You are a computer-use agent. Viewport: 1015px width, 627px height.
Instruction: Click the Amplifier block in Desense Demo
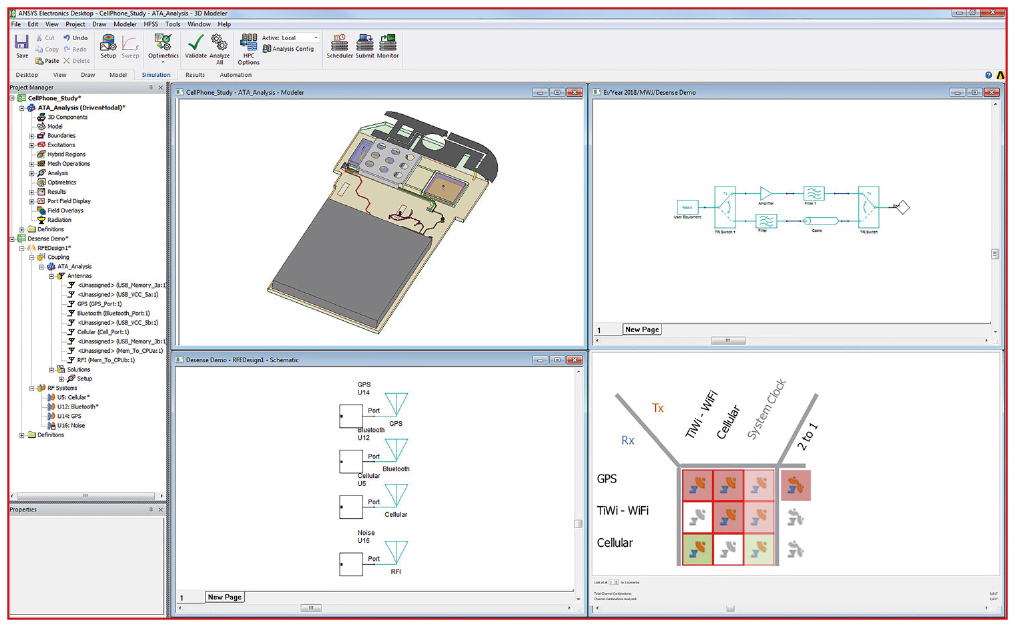(x=766, y=193)
